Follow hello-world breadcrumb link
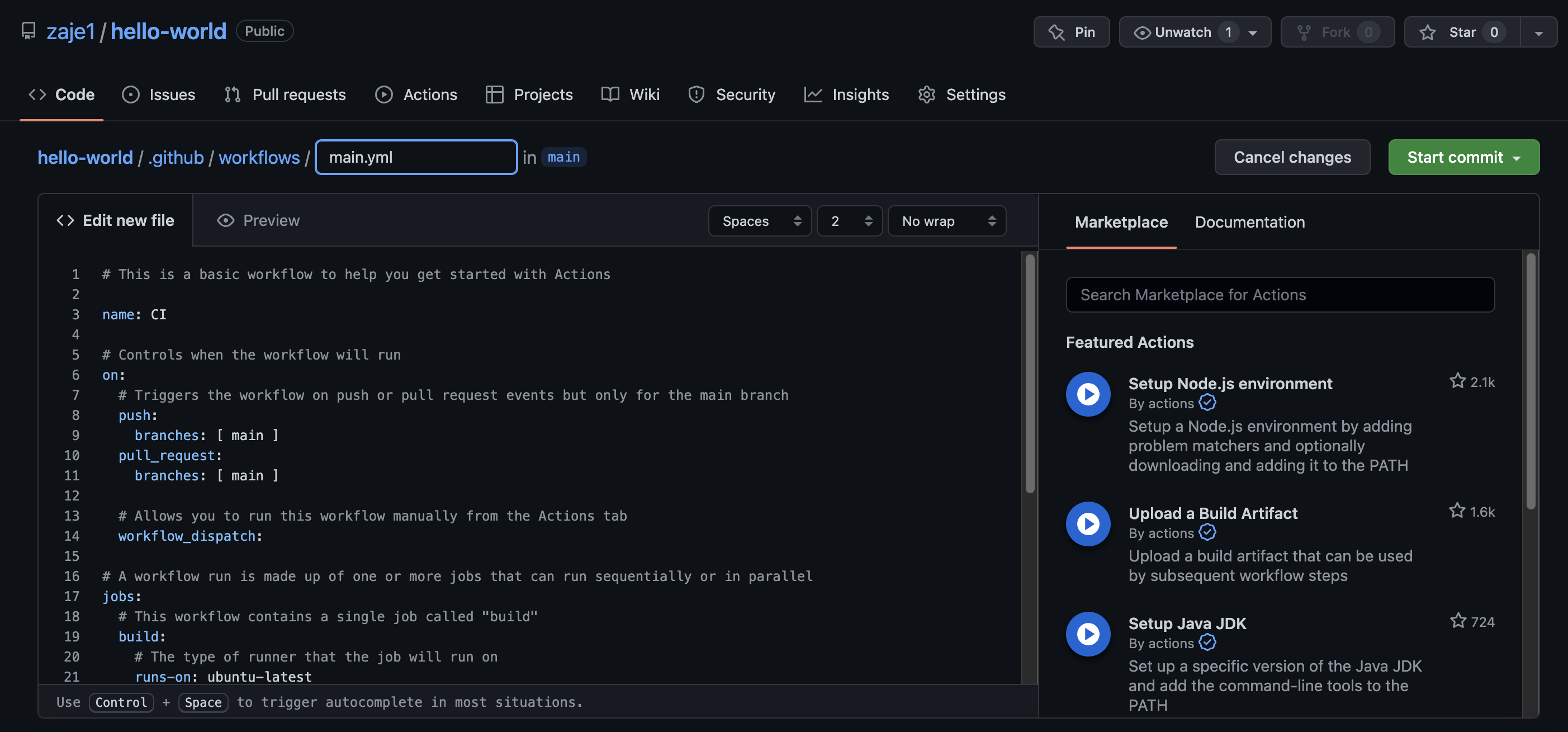Viewport: 1568px width, 732px height. 85,158
